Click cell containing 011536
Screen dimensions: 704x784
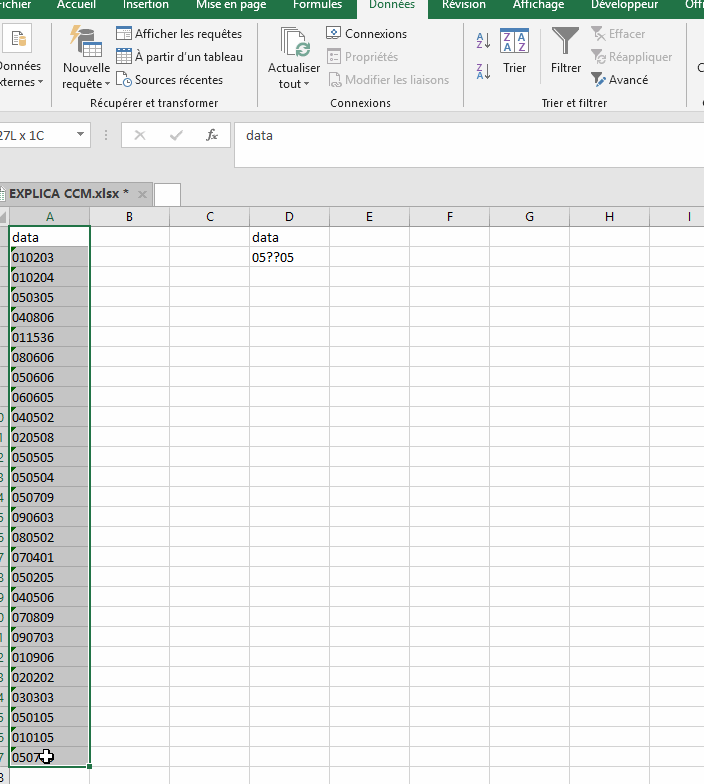pyautogui.click(x=50, y=337)
